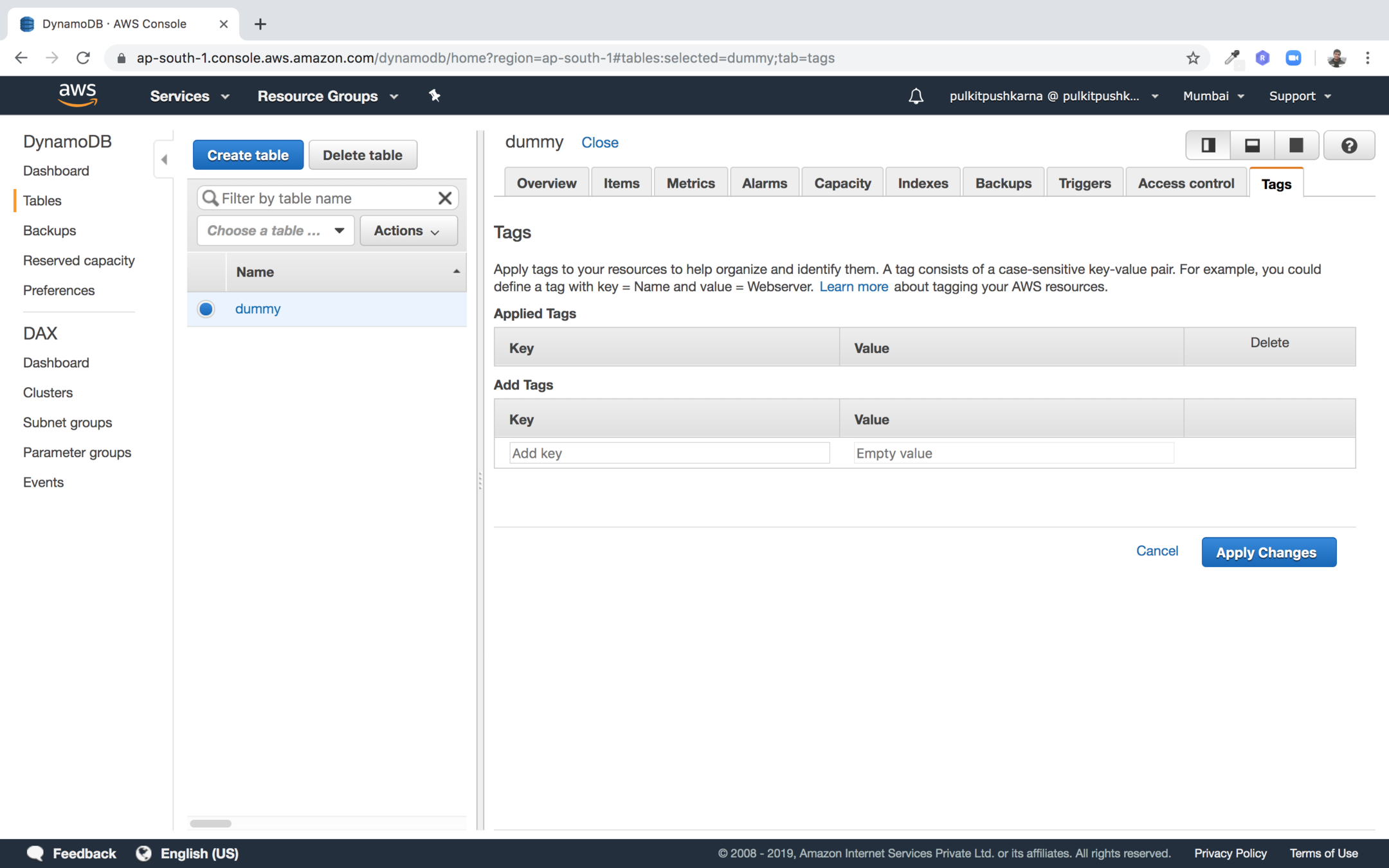The image size is (1389, 868).
Task: Switch to bottom panel layout view
Action: [x=1252, y=145]
